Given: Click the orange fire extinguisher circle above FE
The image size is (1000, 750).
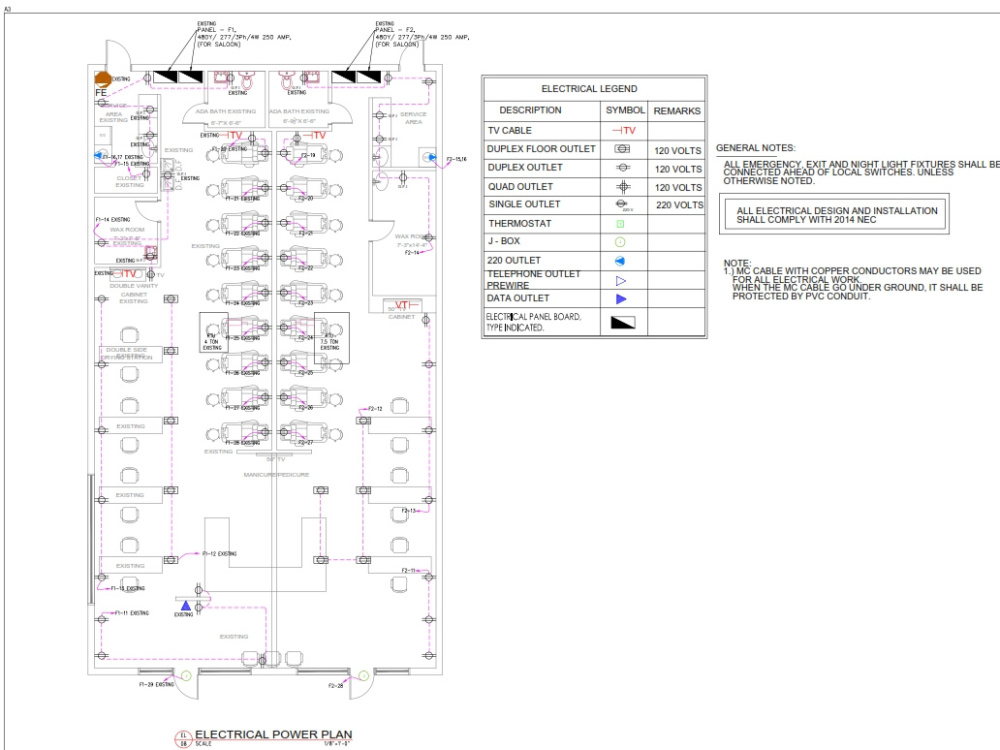Looking at the screenshot, I should click(103, 80).
